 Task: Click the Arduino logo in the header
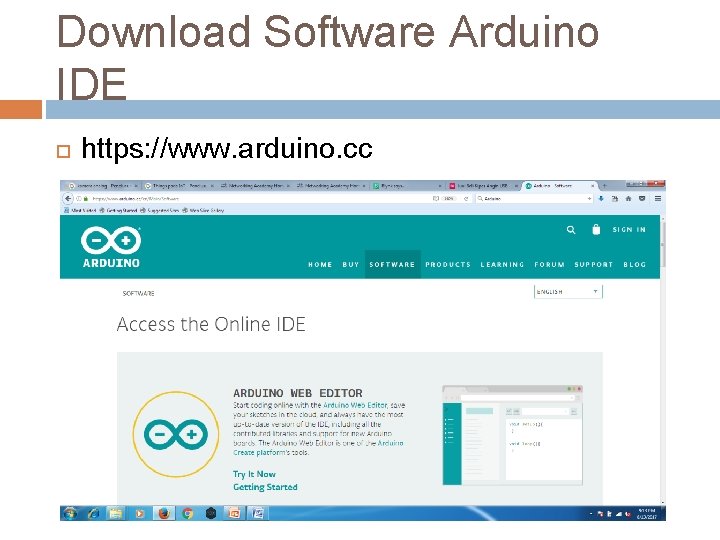(x=111, y=247)
